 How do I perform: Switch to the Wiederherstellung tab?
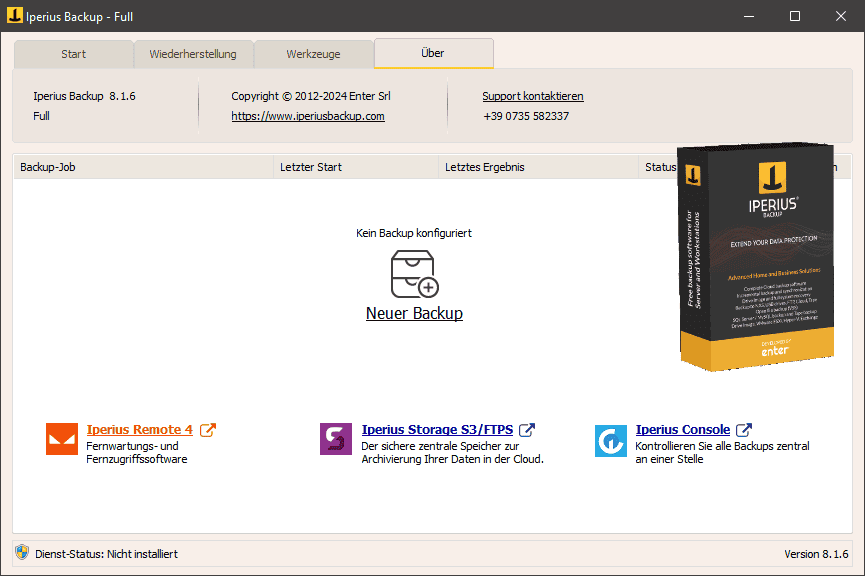point(193,54)
